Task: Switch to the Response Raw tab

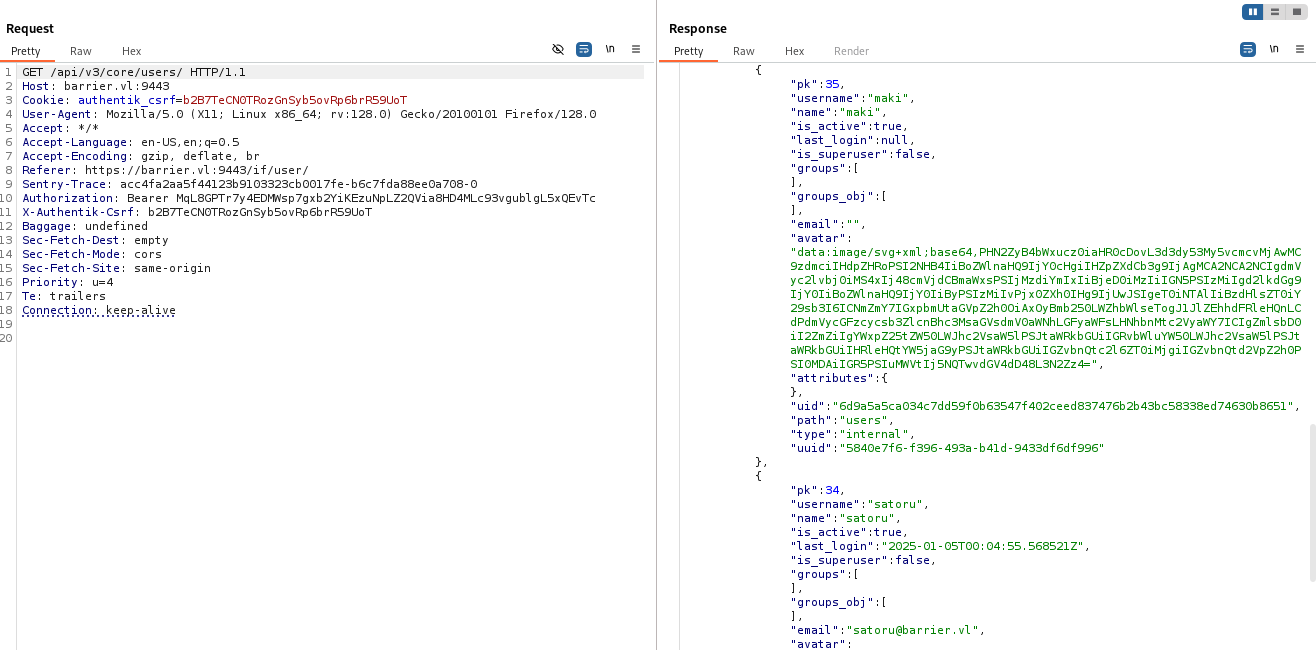Action: [x=744, y=51]
